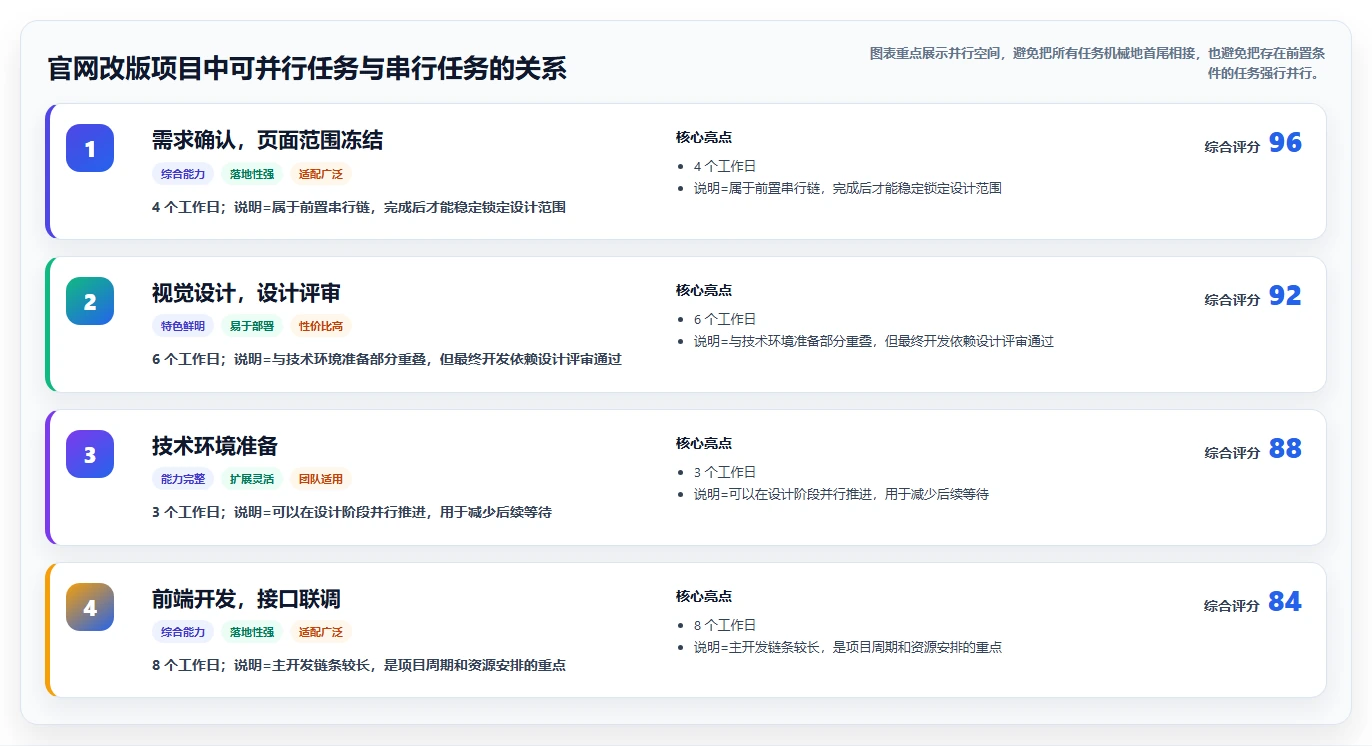Click bullet 说明=属于前置串行链，完成后才能稳定锁定设计范围
Screen dimensions: 1372x746
pyautogui.click(x=848, y=188)
